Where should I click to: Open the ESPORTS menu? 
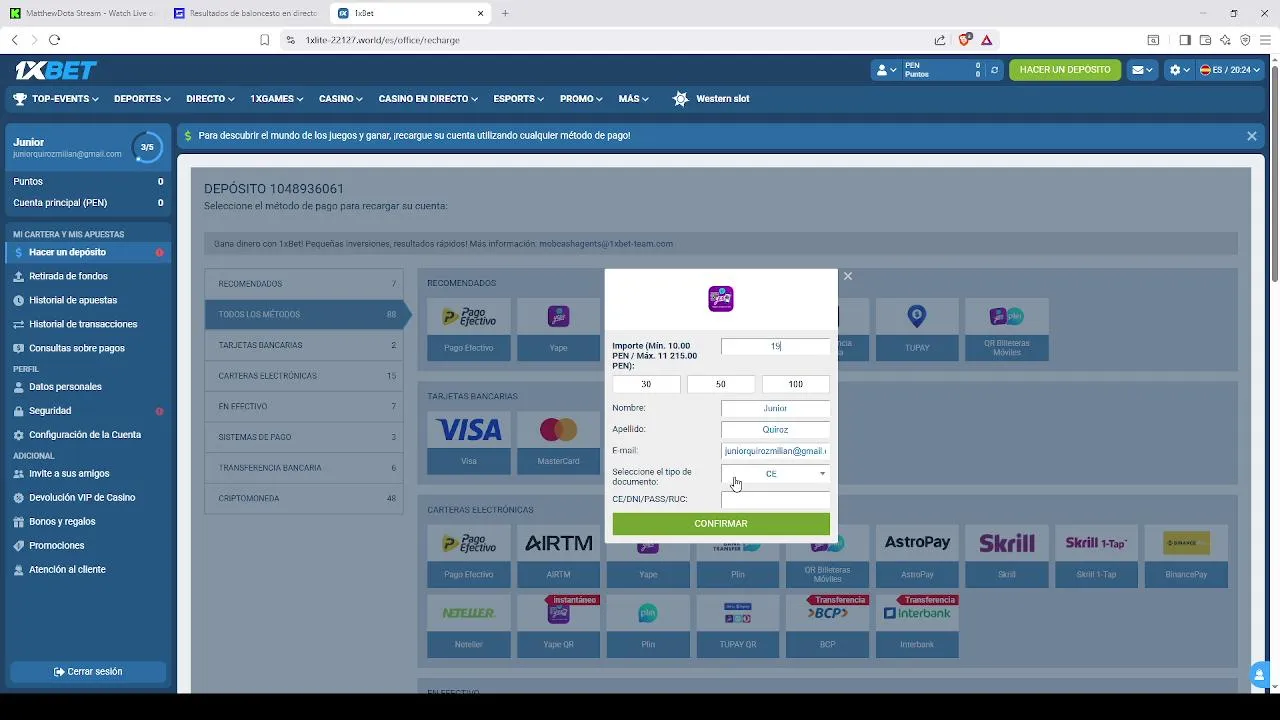coord(519,99)
